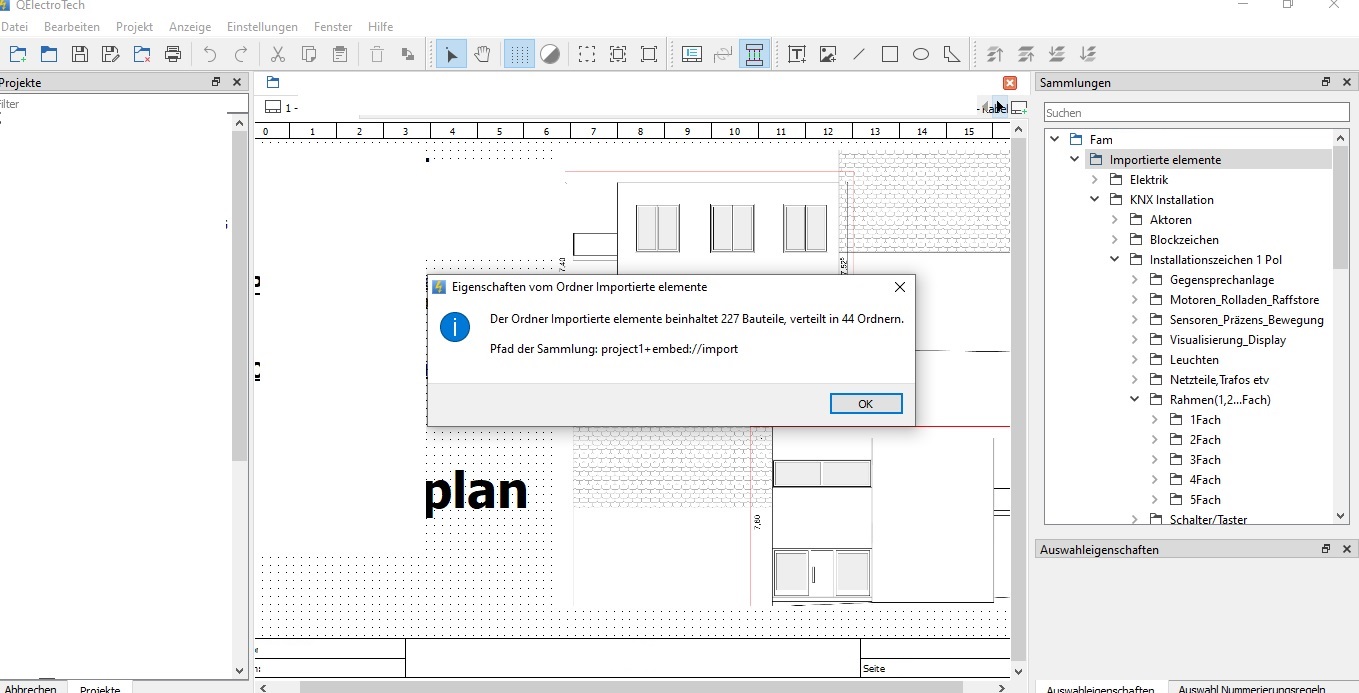Collapse the KNX Installation folder
The width and height of the screenshot is (1359, 693).
1095,200
